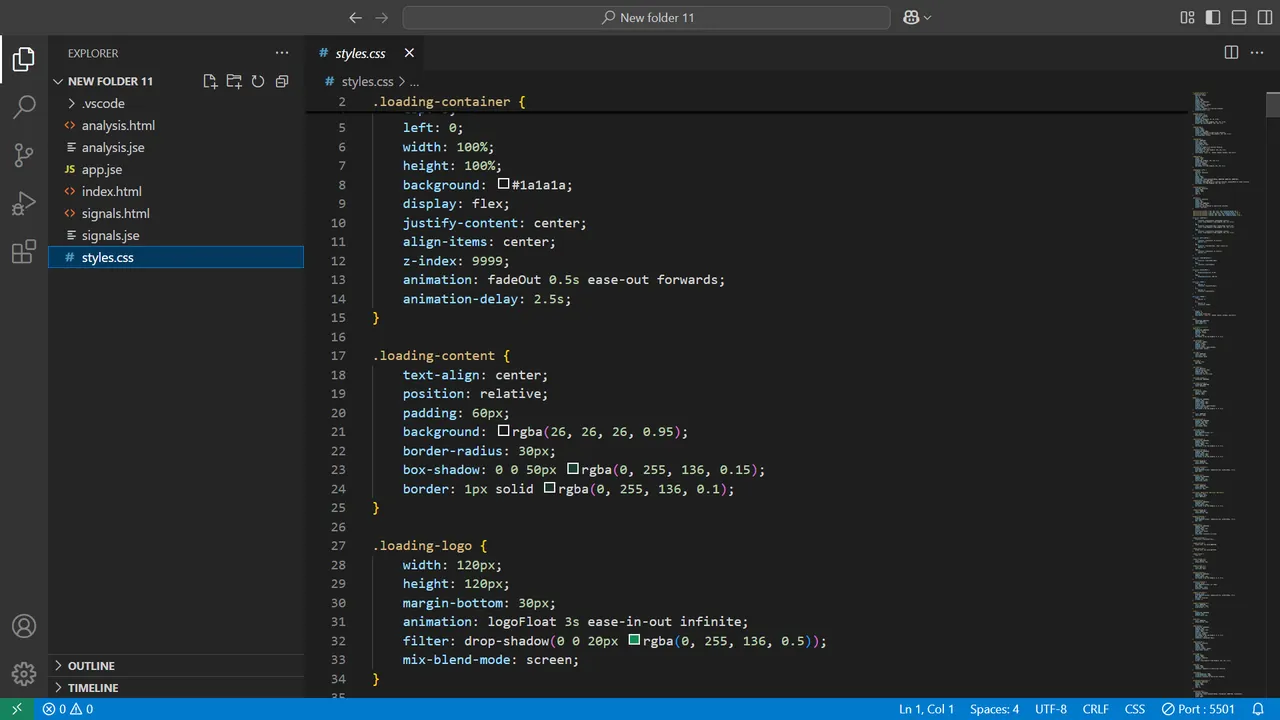Open analysis.jse in the Explorer
The image size is (1280, 720).
click(x=176, y=147)
